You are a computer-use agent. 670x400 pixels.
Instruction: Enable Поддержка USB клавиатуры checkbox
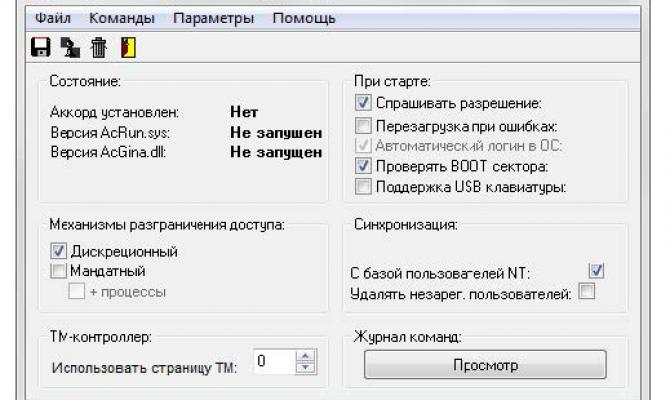click(363, 187)
